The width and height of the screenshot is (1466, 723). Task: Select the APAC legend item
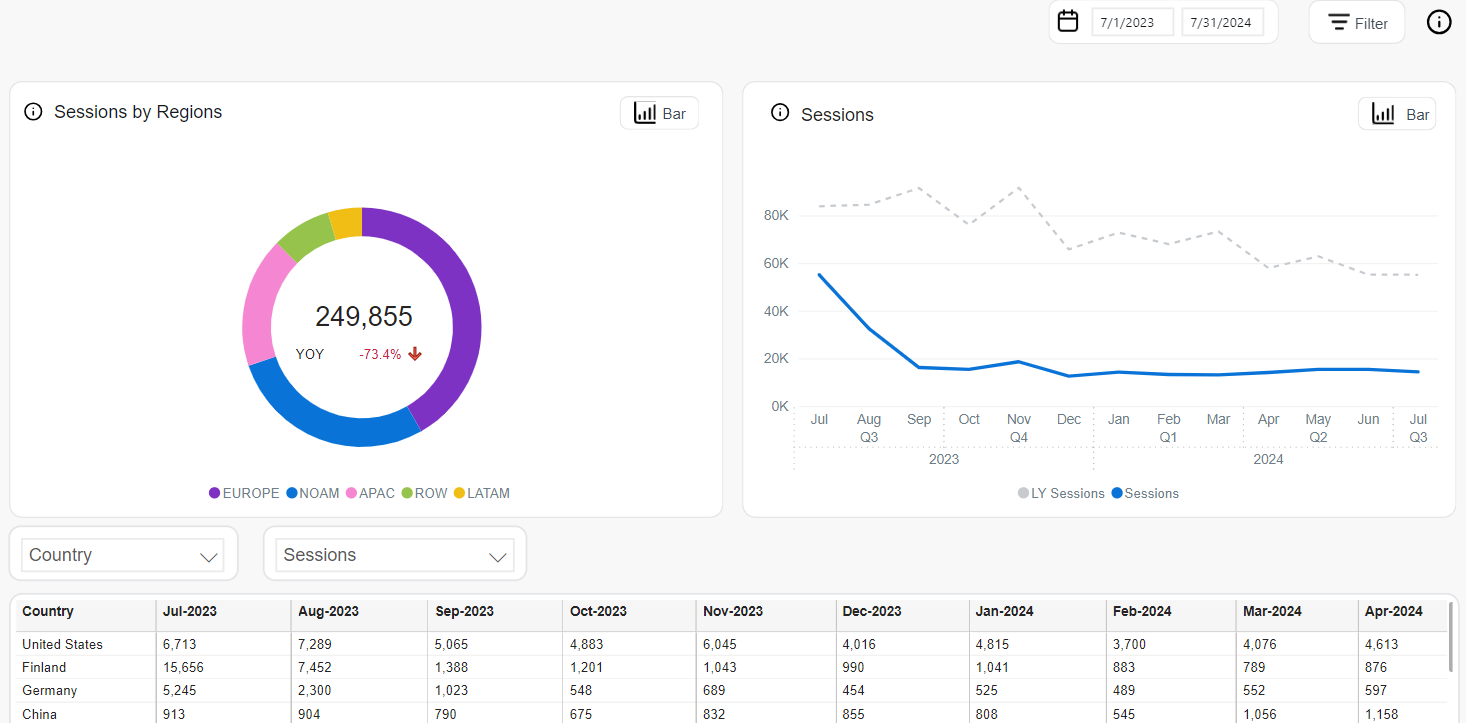[371, 493]
